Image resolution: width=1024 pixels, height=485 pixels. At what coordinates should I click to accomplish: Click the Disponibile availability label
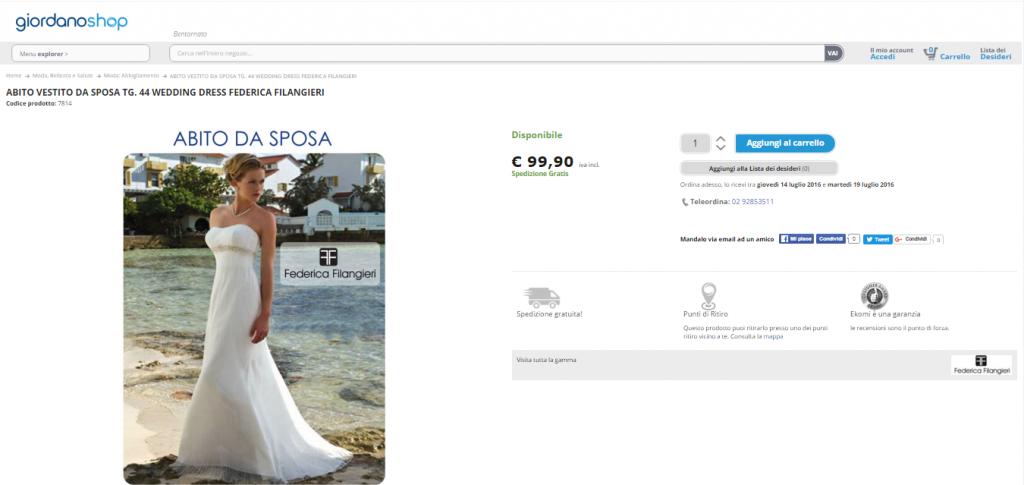tap(537, 135)
